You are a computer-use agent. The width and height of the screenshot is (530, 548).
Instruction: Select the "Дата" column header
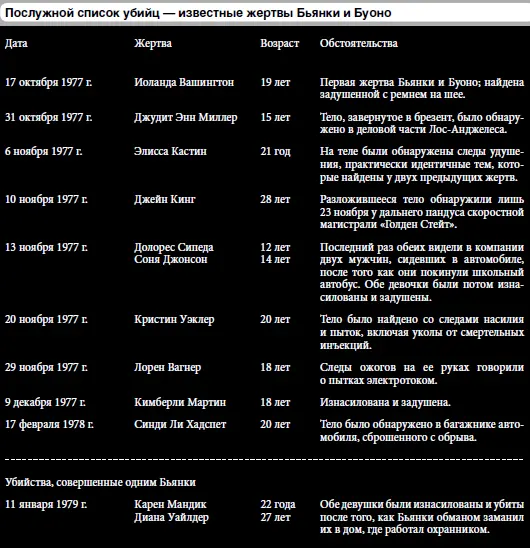pos(16,43)
